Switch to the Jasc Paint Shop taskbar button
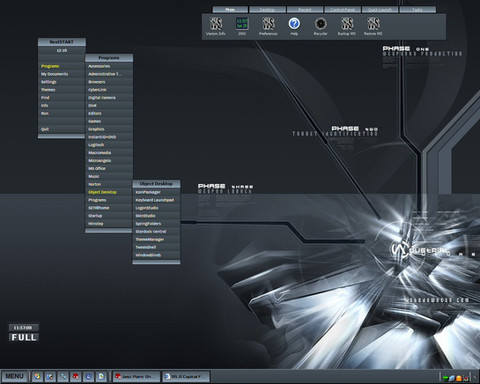This screenshot has height=384, width=480. (136, 377)
